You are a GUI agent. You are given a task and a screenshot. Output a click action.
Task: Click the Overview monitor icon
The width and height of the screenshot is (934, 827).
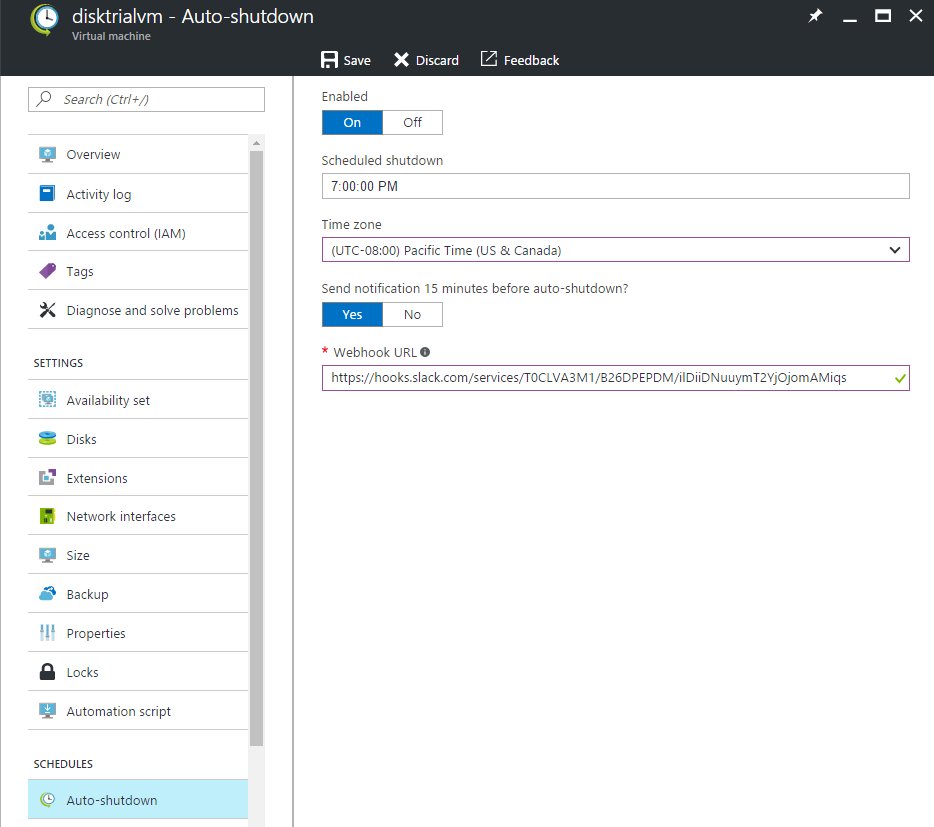pyautogui.click(x=47, y=154)
